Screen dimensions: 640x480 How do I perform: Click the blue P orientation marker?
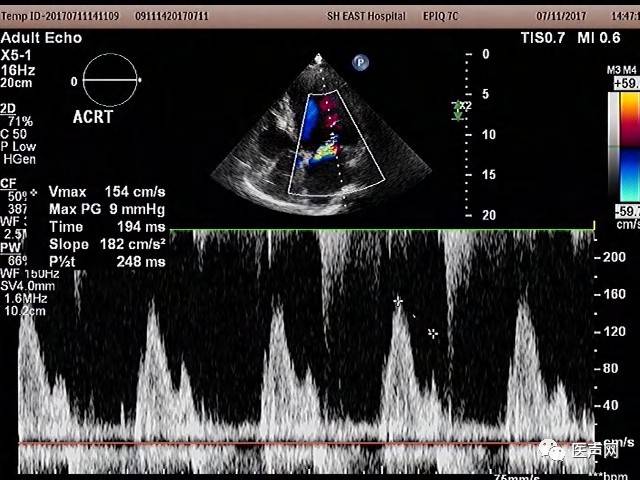pyautogui.click(x=358, y=63)
